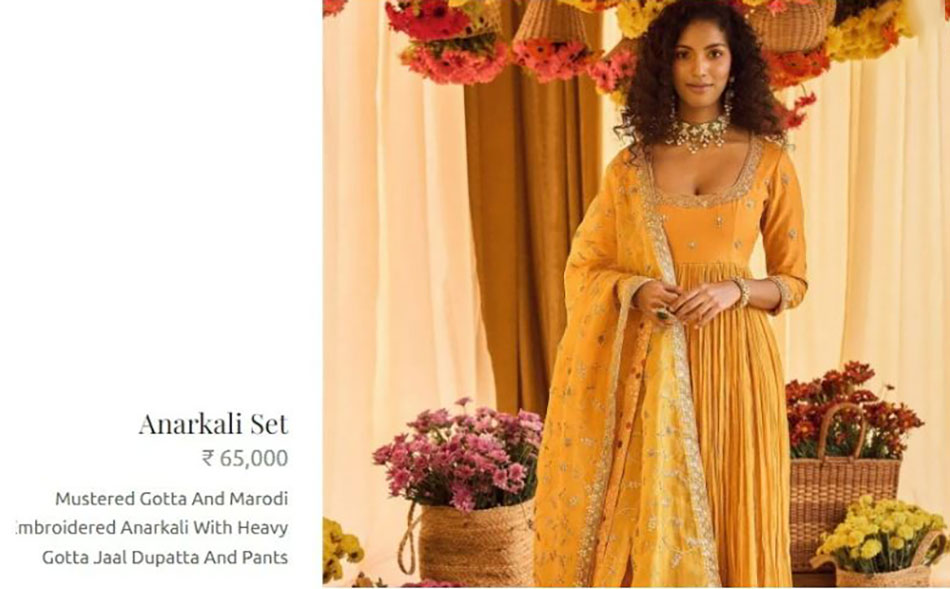Click the Gotta Jaal Dupatta And Pants line

point(165,557)
